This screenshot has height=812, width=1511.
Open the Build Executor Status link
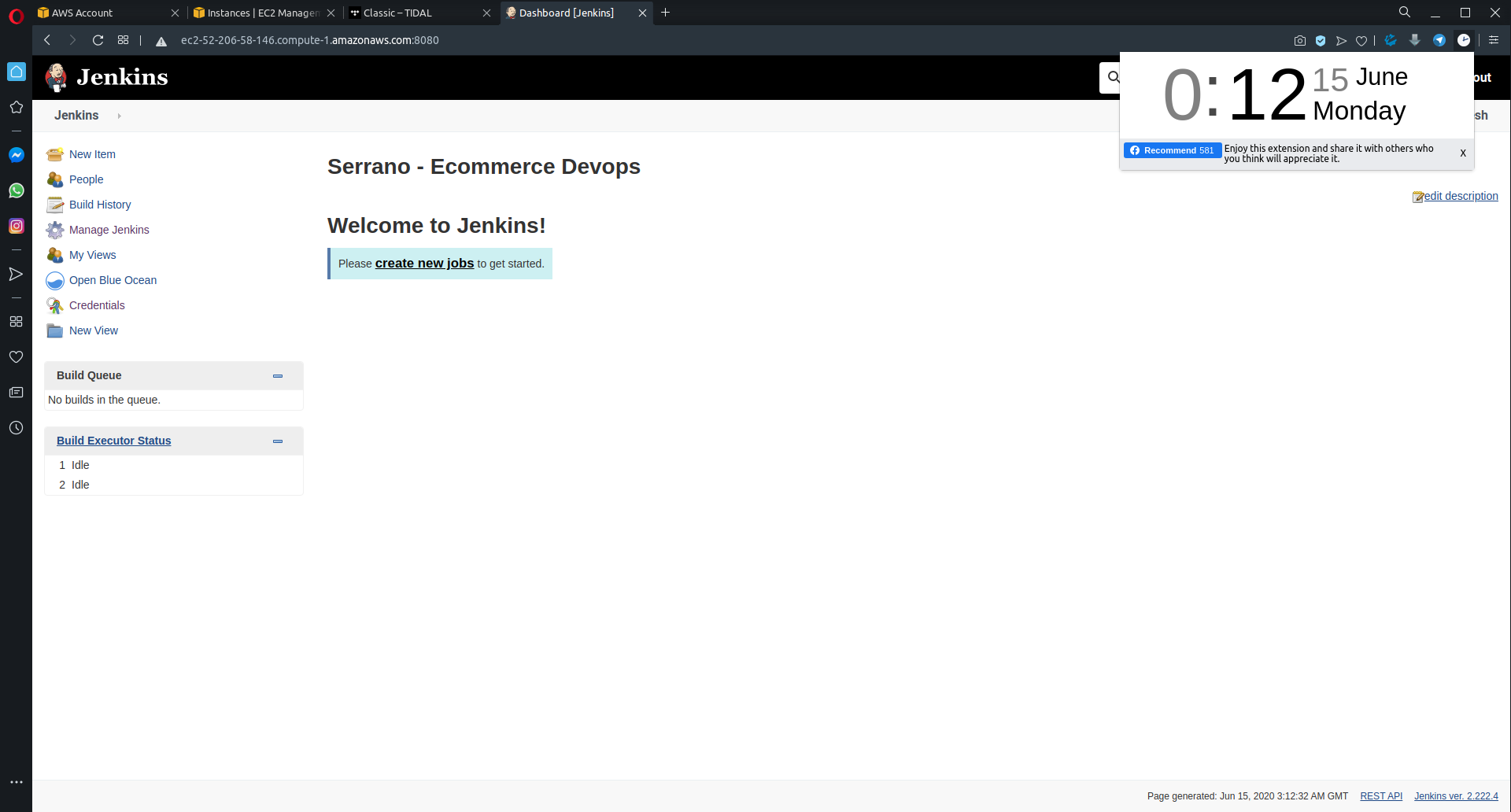click(113, 441)
